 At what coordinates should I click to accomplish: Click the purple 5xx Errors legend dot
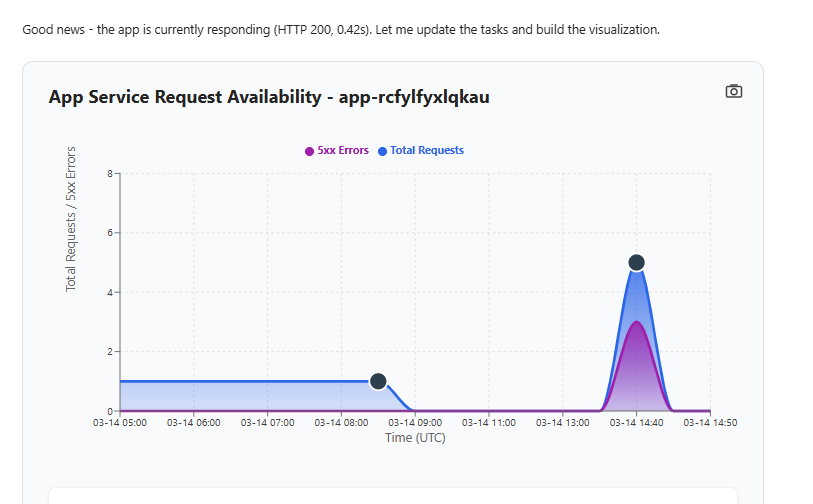309,151
